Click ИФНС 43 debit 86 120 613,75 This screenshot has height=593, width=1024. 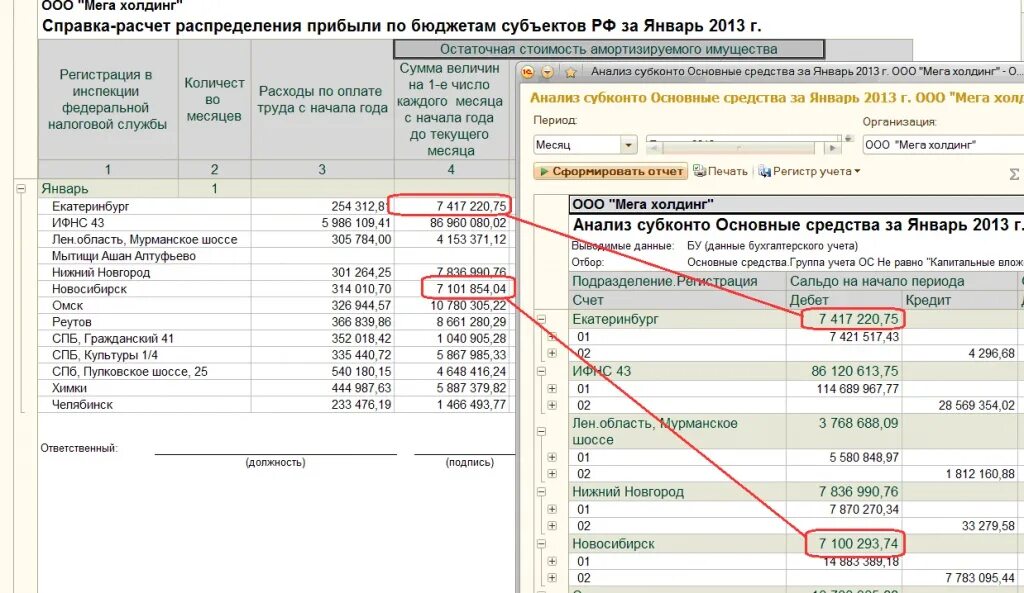coord(855,371)
